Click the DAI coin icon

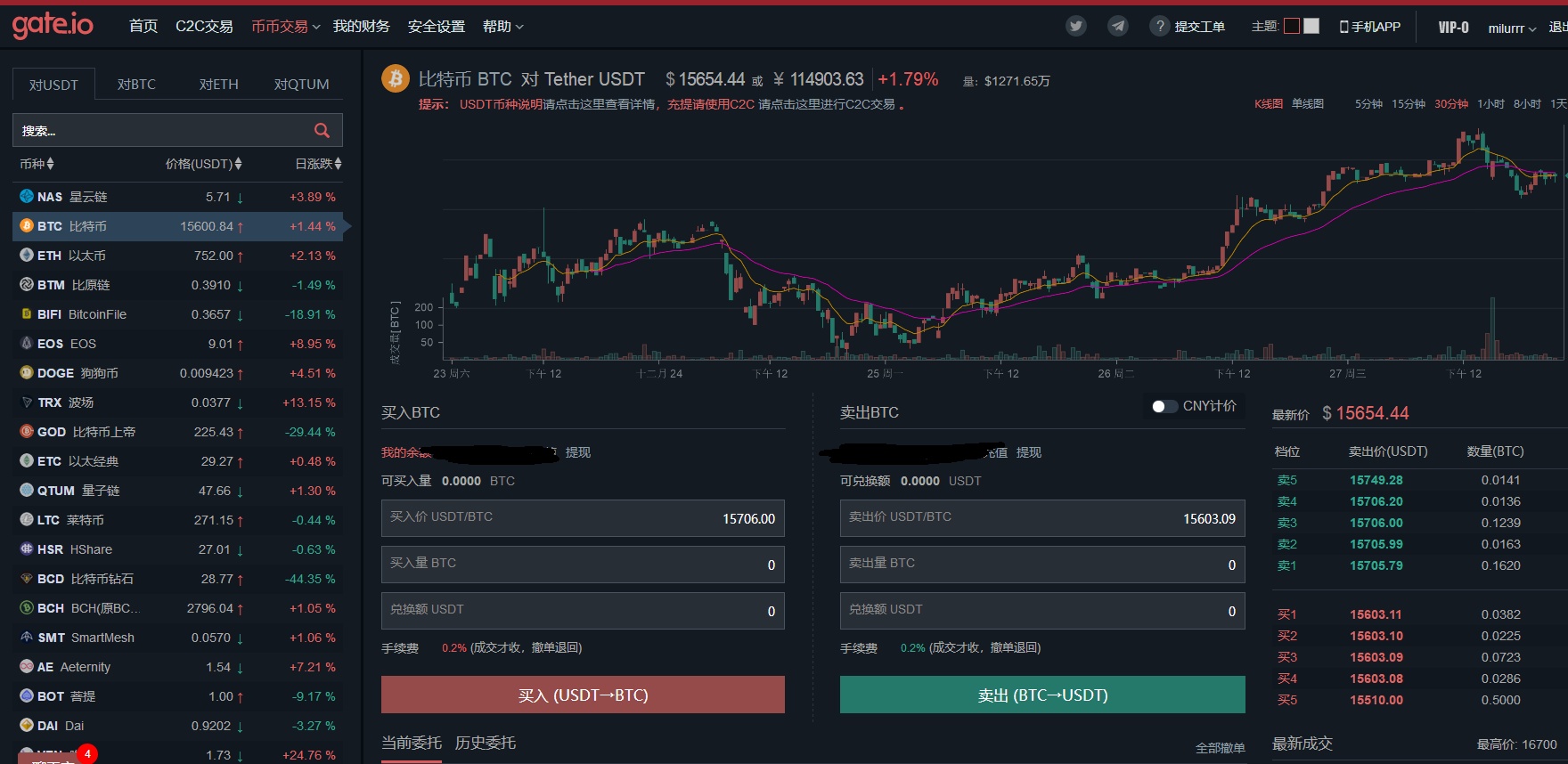point(27,726)
